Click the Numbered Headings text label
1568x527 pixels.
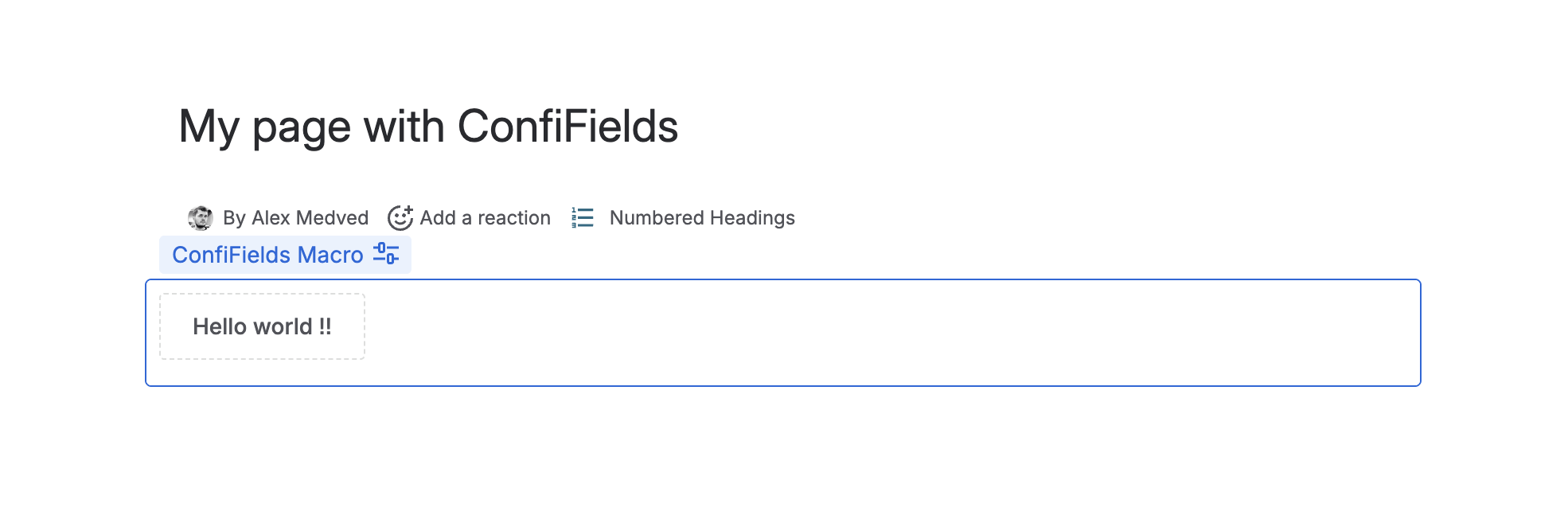point(702,218)
